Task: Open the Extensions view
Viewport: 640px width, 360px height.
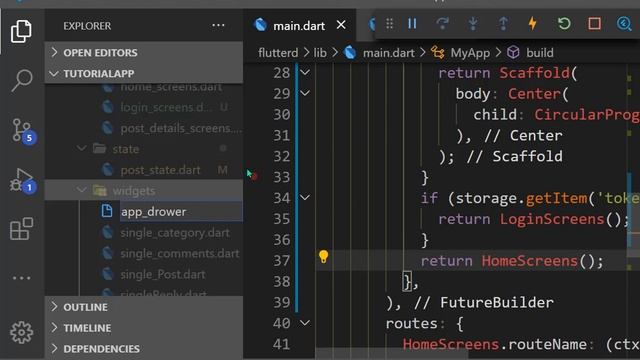Action: [21, 229]
